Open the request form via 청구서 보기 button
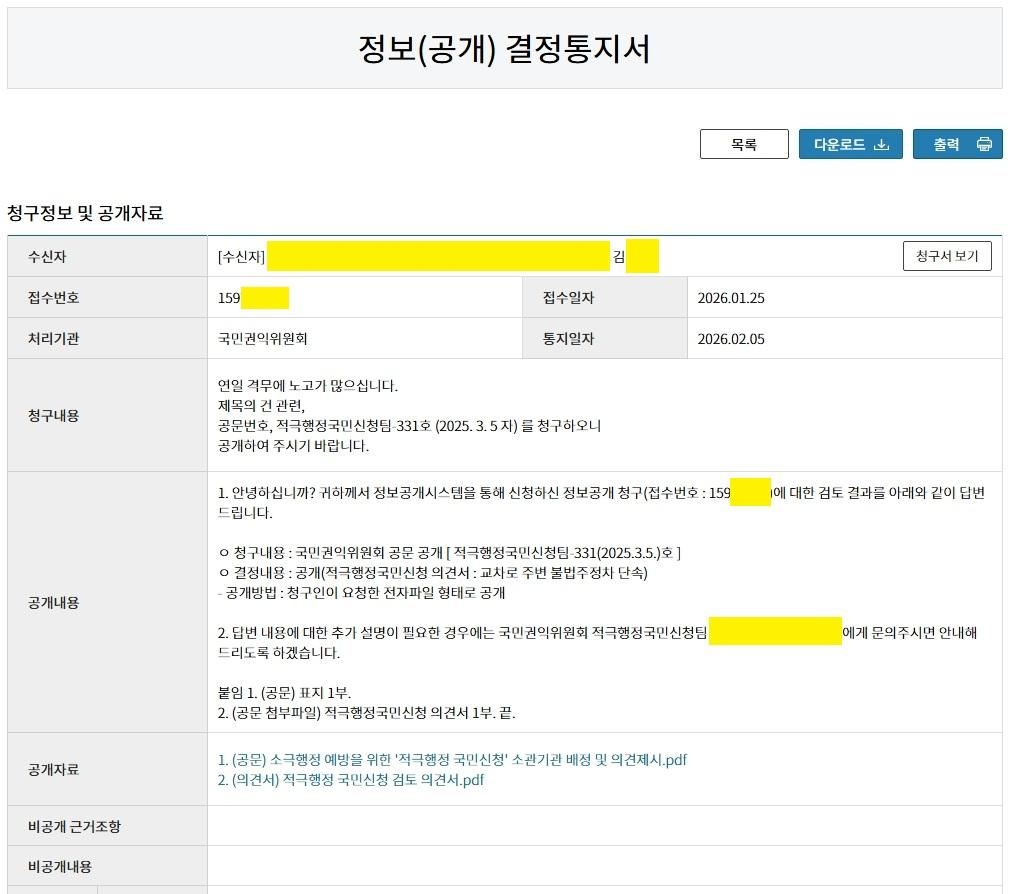The image size is (1011, 894). point(947,256)
